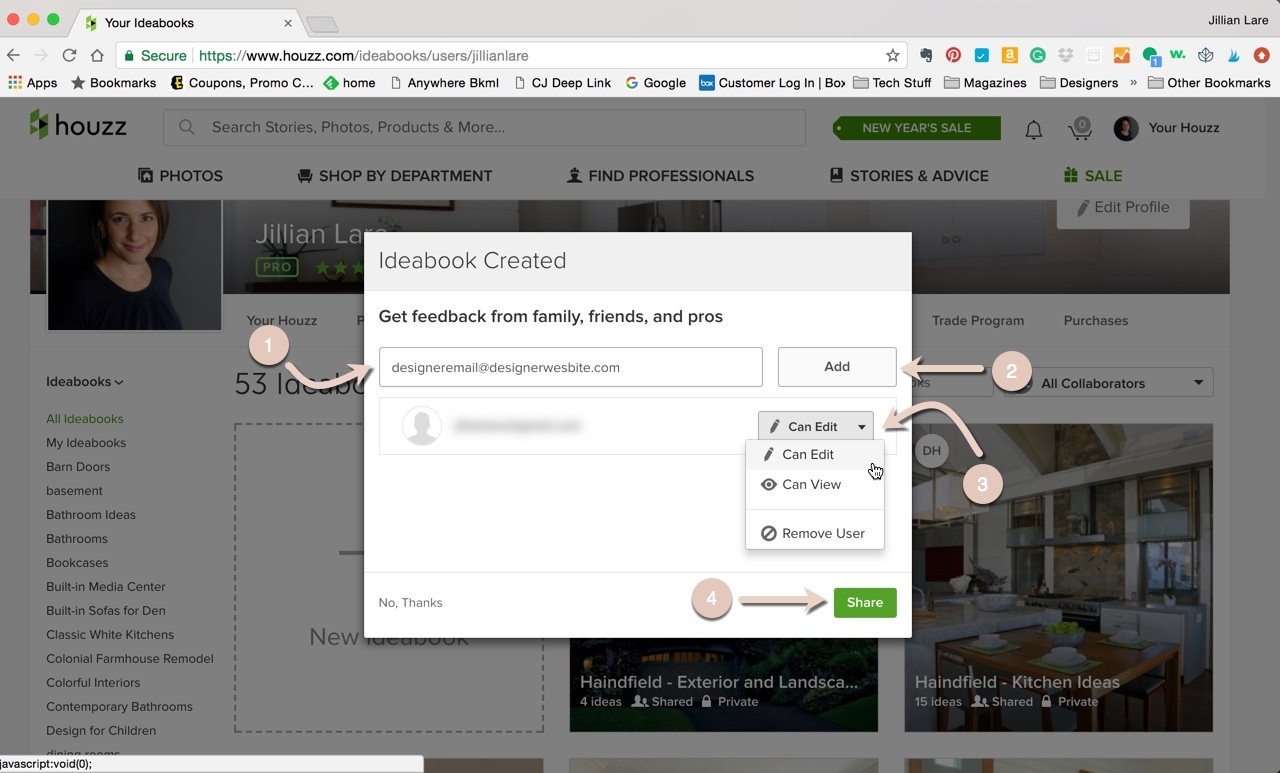Click the Houzz logo
Viewport: 1280px width, 773px height.
pyautogui.click(x=78, y=126)
